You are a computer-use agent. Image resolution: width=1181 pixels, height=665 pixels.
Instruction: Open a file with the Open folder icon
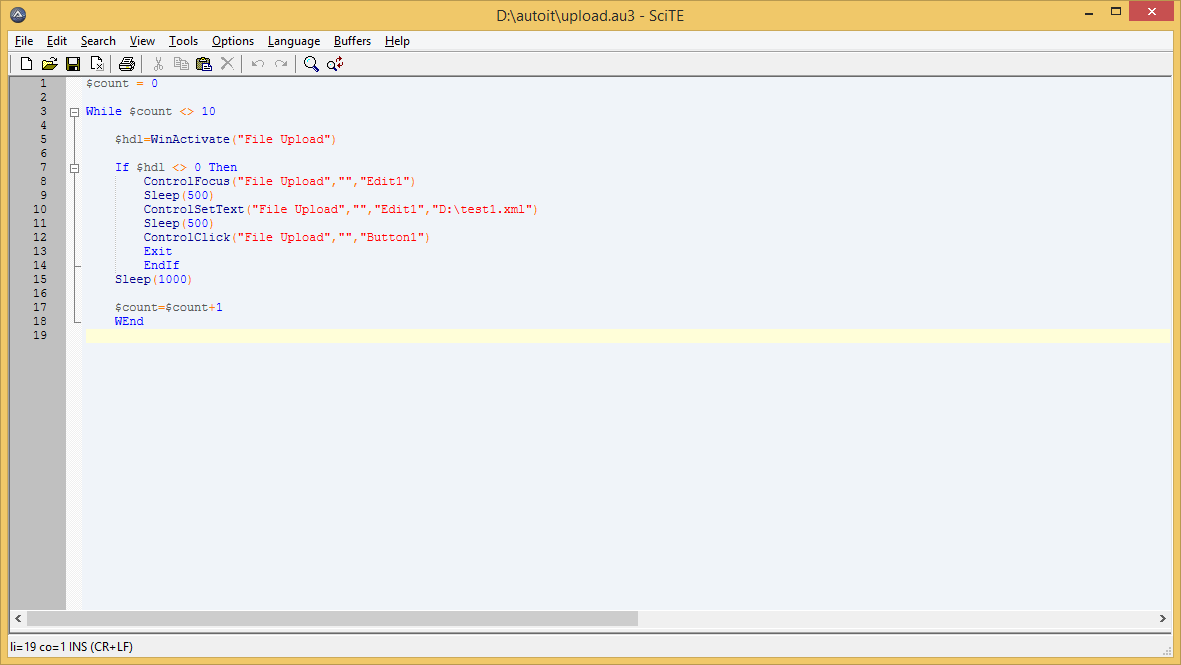coord(49,63)
